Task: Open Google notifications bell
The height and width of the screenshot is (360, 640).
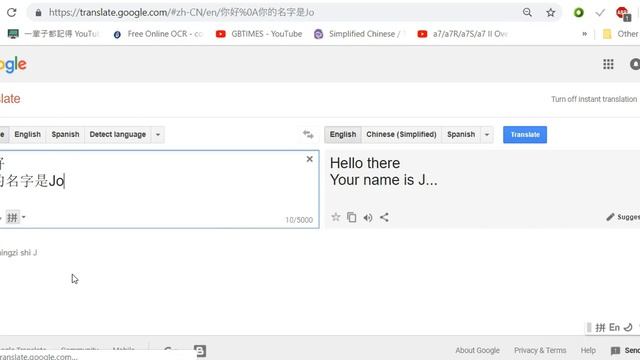Action: [x=635, y=64]
